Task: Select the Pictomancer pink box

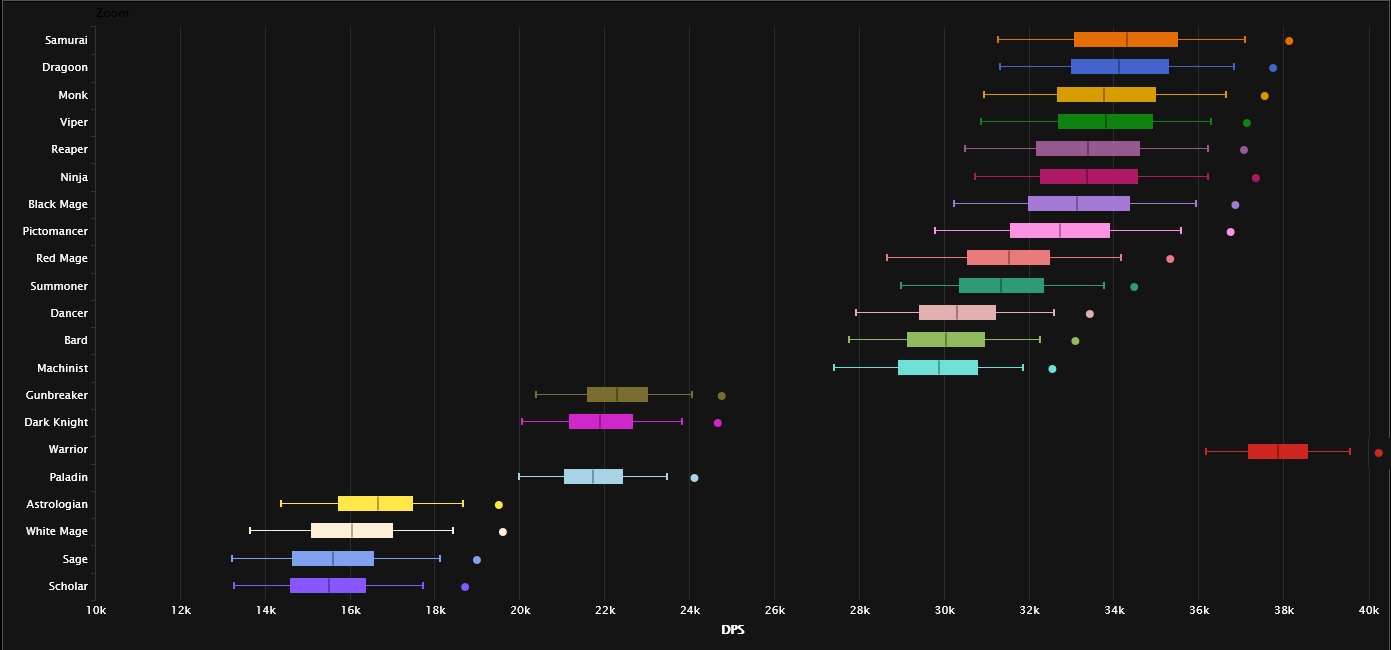Action: pyautogui.click(x=1060, y=231)
